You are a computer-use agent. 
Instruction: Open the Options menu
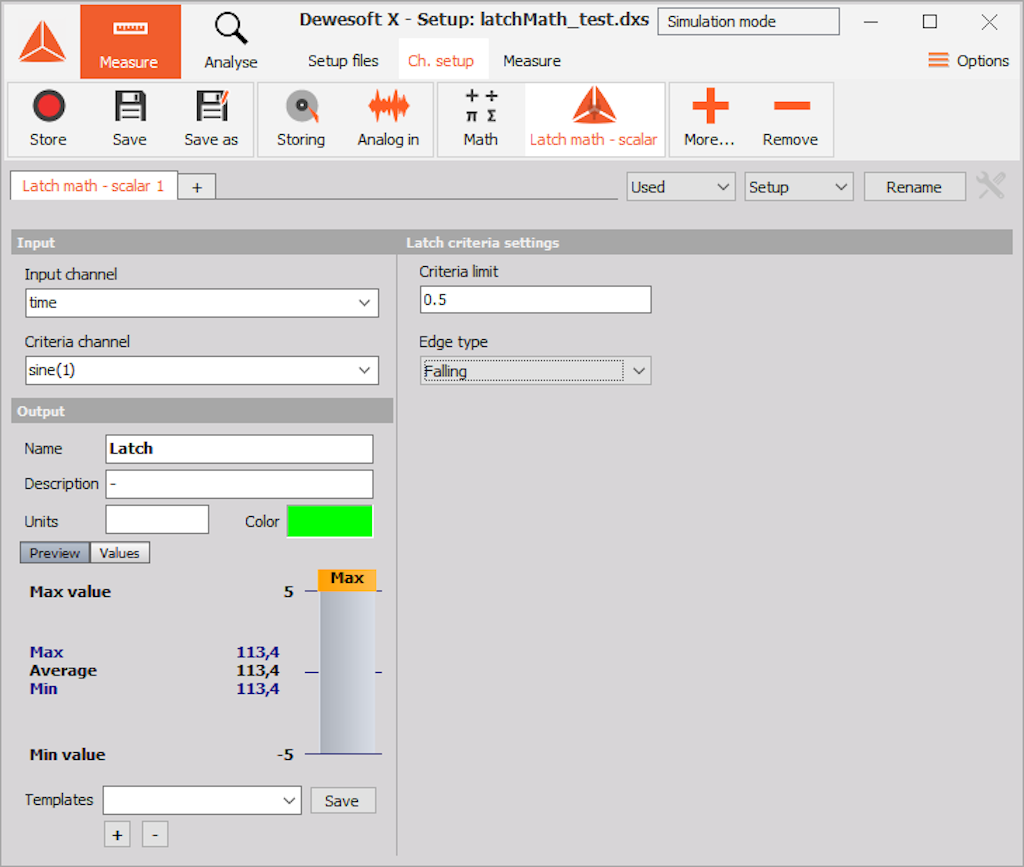[x=968, y=61]
